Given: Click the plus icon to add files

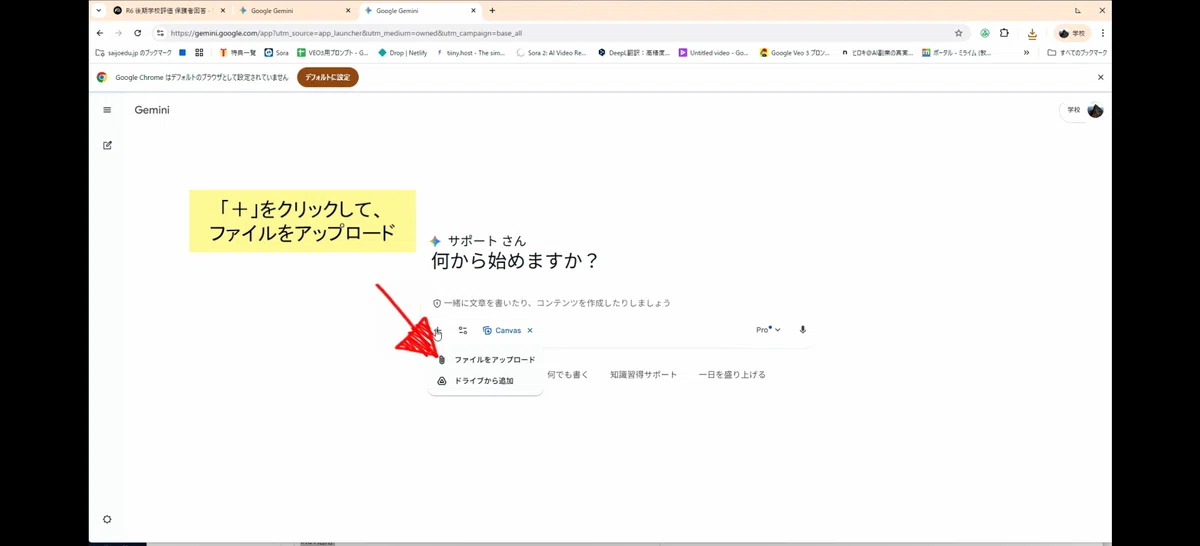Looking at the screenshot, I should 437,330.
